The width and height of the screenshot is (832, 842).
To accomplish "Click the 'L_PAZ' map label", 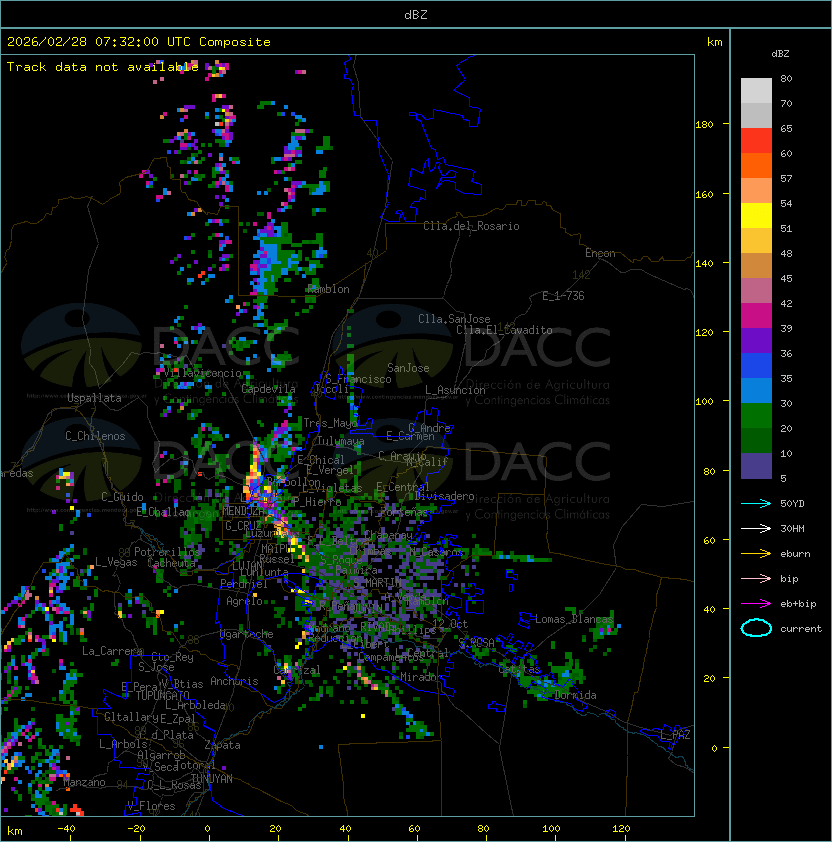I will tap(675, 735).
